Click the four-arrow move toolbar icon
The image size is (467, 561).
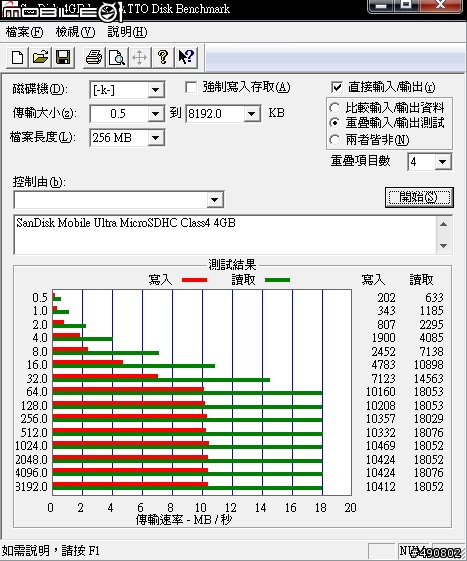coord(140,57)
